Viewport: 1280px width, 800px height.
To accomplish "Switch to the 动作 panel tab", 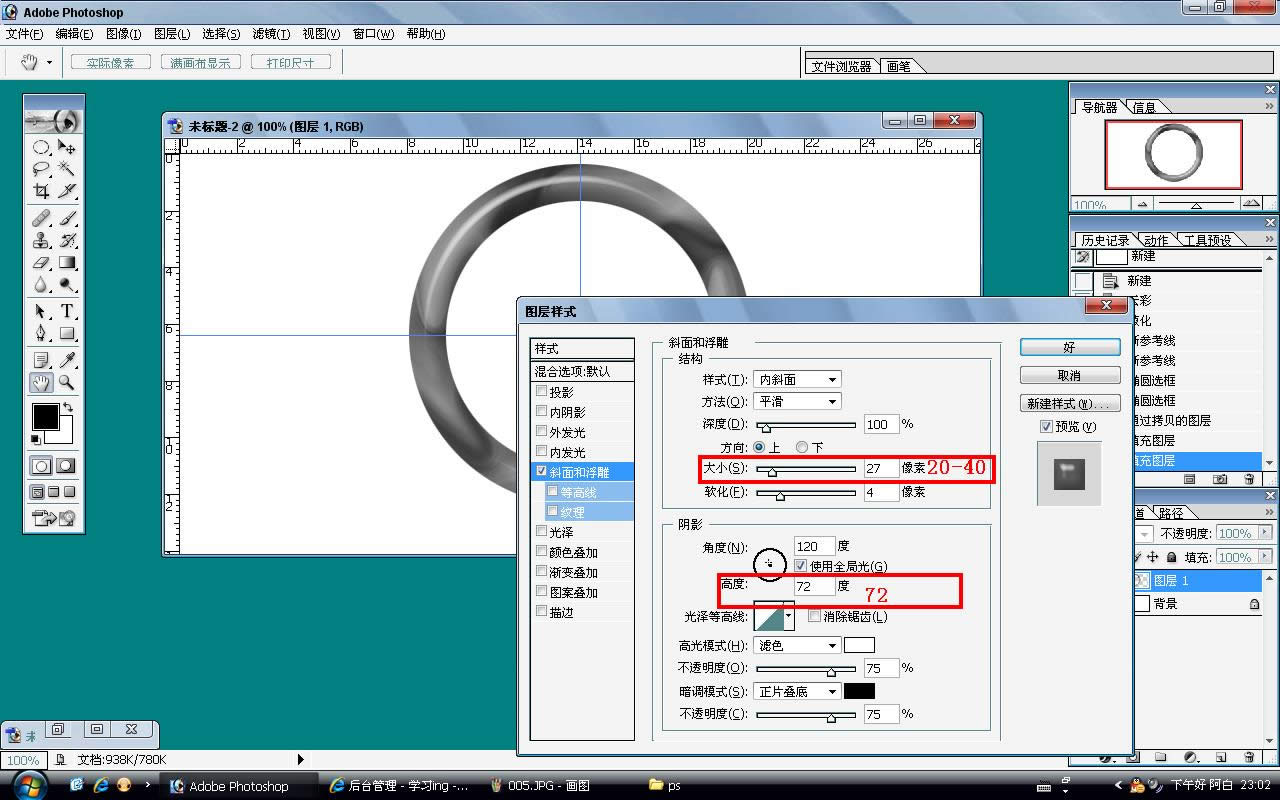I will point(1156,240).
